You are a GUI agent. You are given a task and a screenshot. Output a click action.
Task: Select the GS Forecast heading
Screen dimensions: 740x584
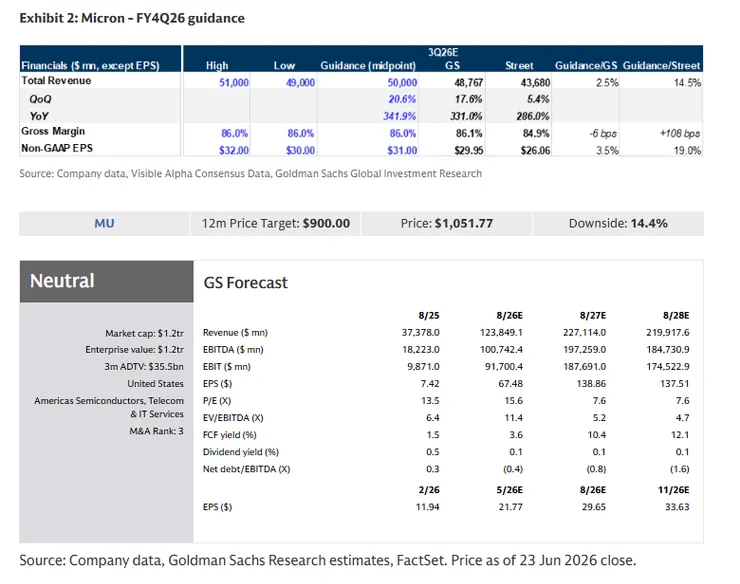coord(245,283)
